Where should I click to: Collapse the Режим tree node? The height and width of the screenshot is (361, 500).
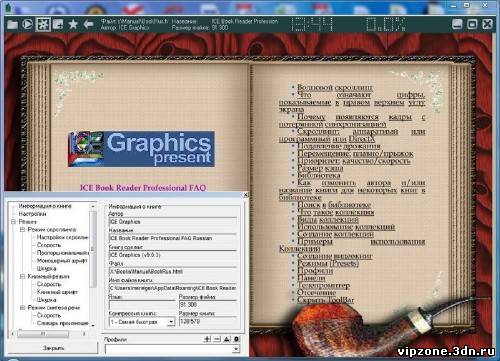(x=14, y=222)
